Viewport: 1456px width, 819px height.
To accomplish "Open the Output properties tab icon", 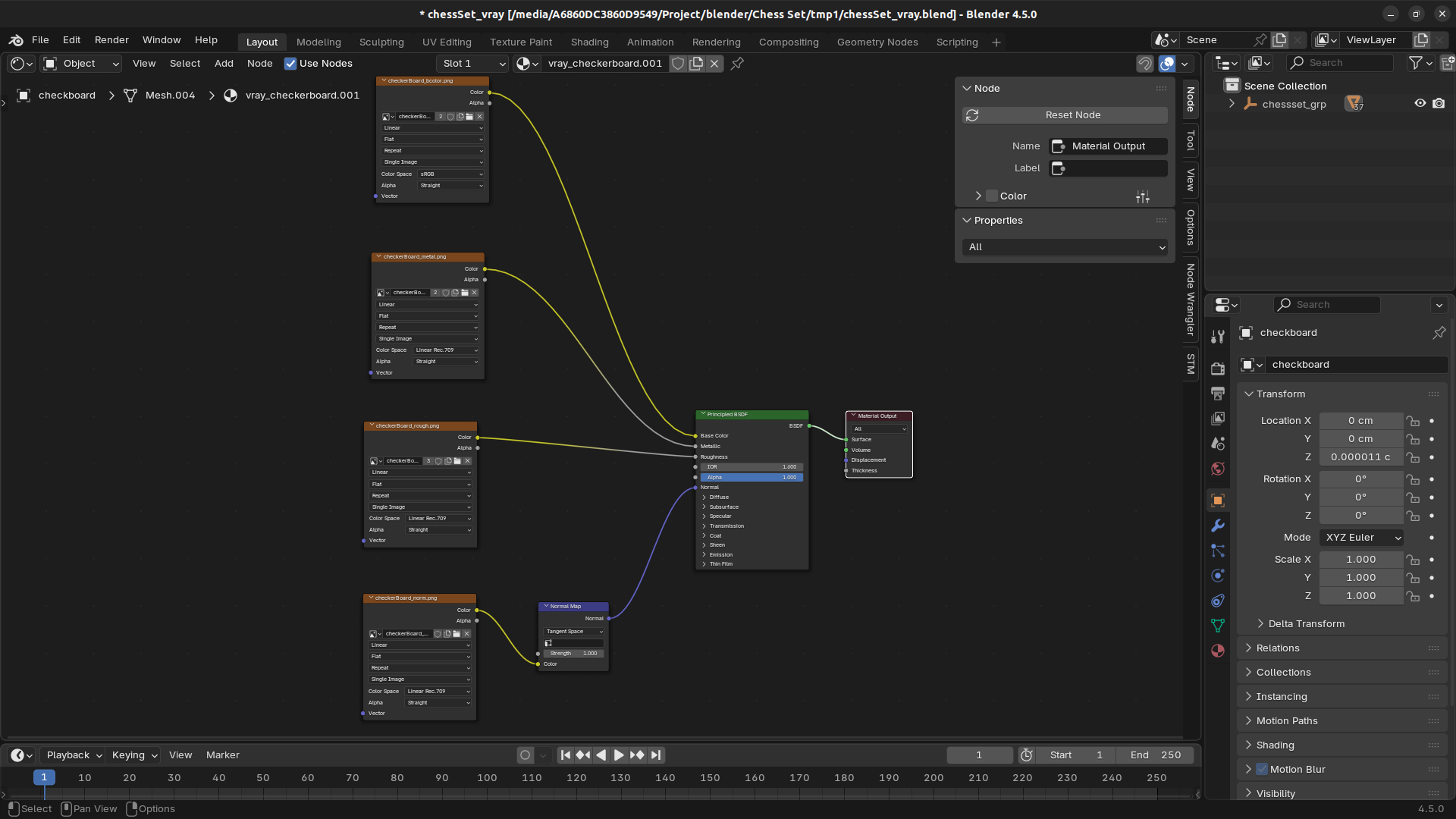I will (x=1218, y=394).
